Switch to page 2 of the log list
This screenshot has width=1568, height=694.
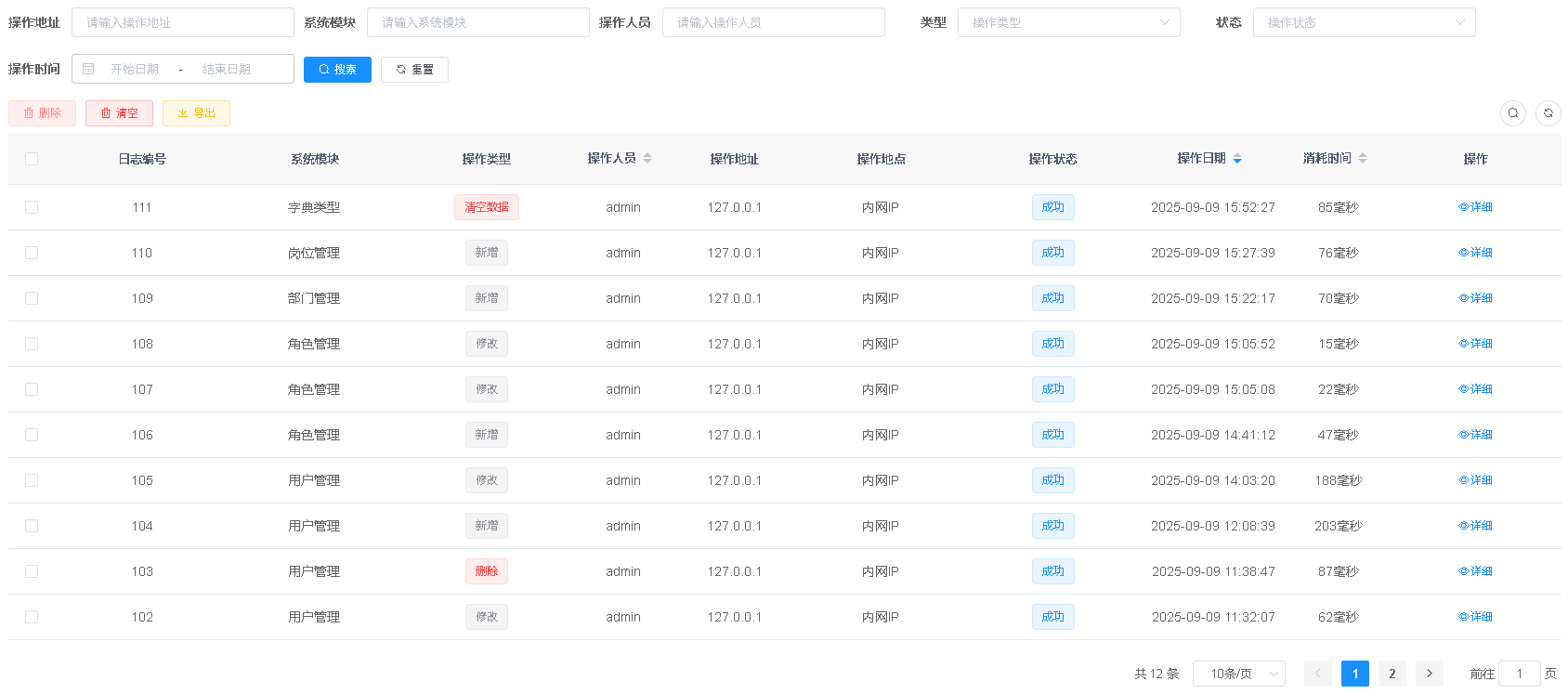coord(1392,674)
